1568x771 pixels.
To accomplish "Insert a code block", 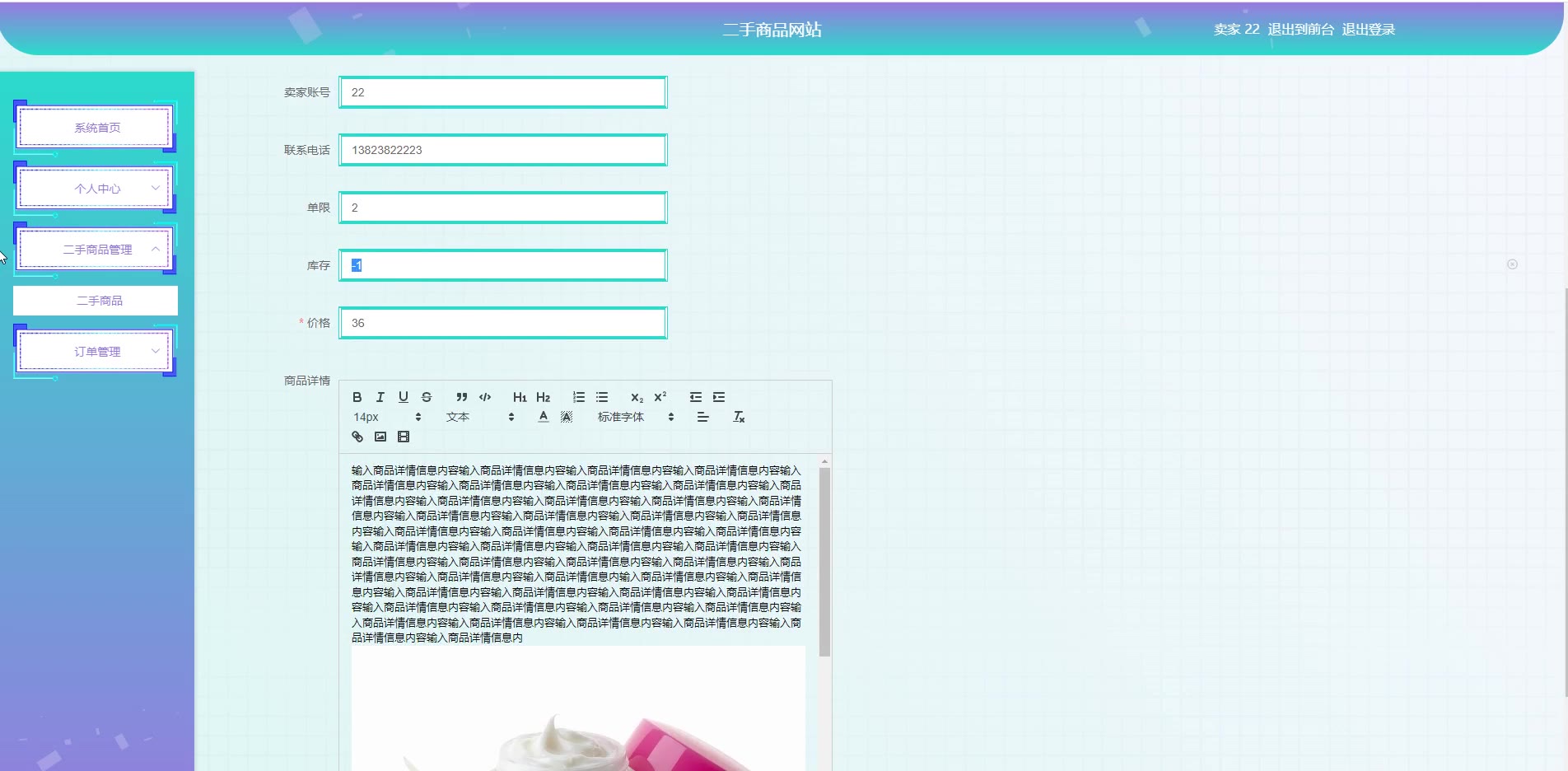I will coord(485,397).
